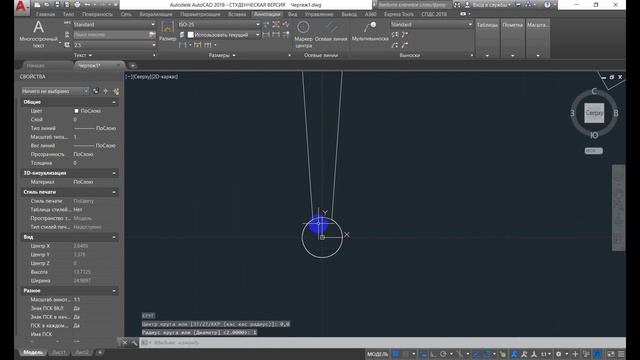Click the ViewCube Сверху face
Screen dimensions: 640x360
(x=594, y=113)
